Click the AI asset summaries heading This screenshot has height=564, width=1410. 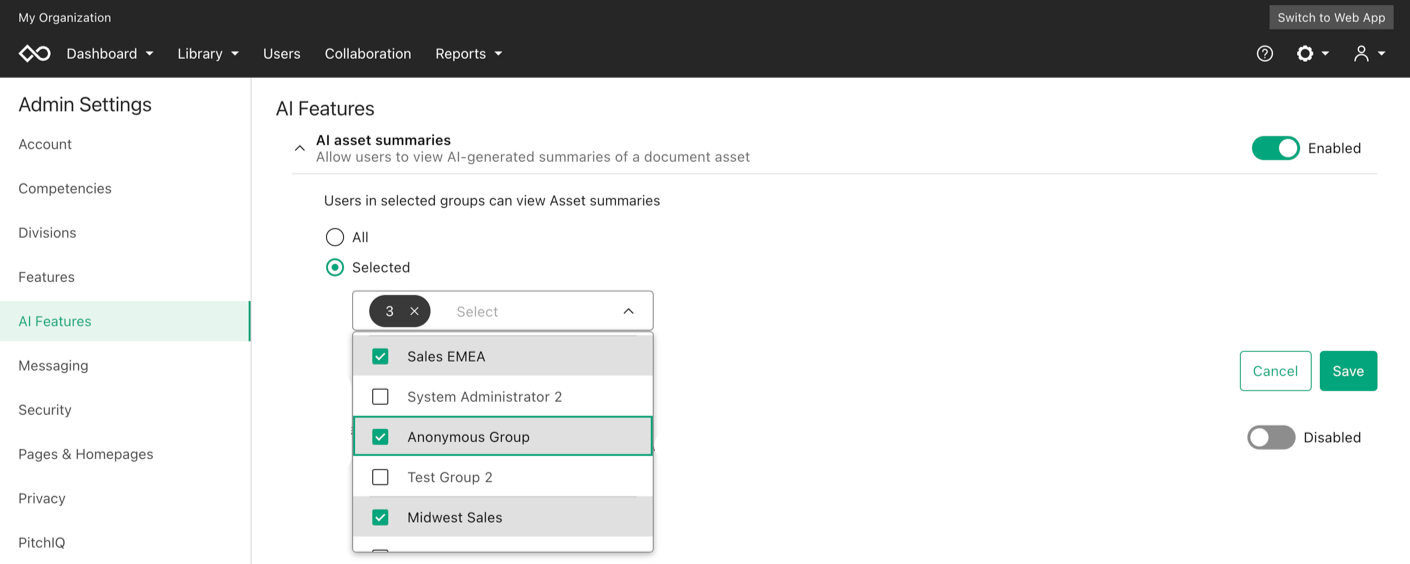tap(383, 140)
